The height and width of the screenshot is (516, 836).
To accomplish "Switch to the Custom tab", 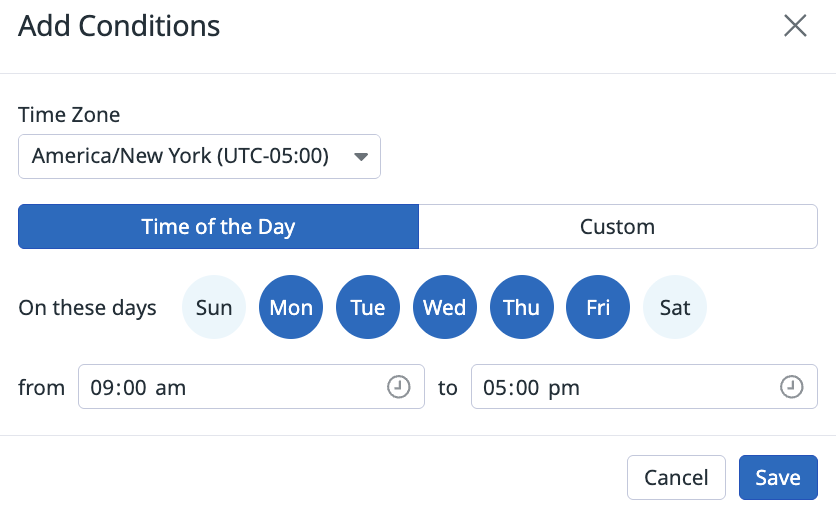I will click(x=617, y=227).
